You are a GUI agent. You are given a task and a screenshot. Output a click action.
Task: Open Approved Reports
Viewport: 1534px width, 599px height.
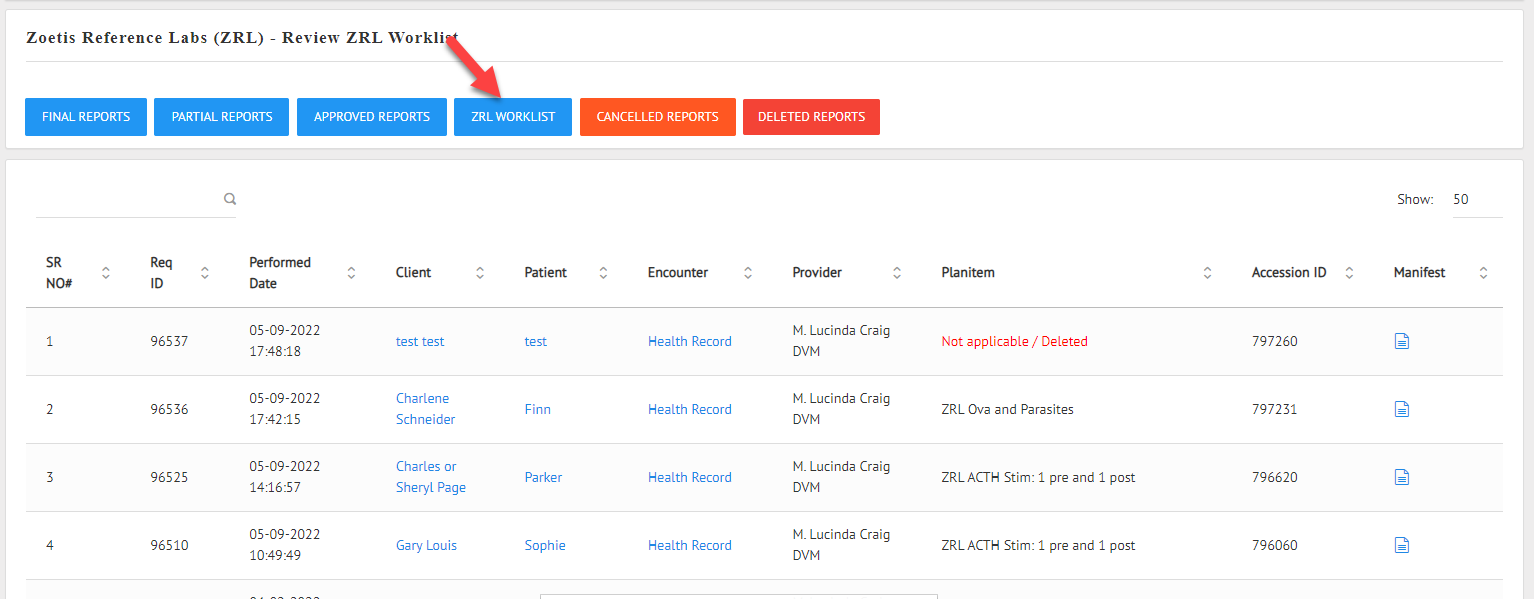(372, 117)
